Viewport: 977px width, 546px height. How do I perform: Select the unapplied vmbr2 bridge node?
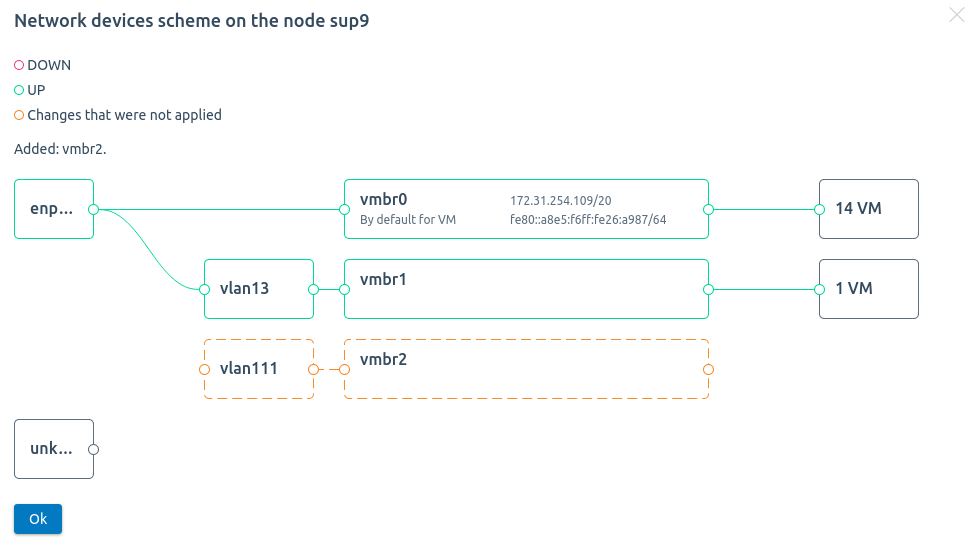[x=526, y=369]
